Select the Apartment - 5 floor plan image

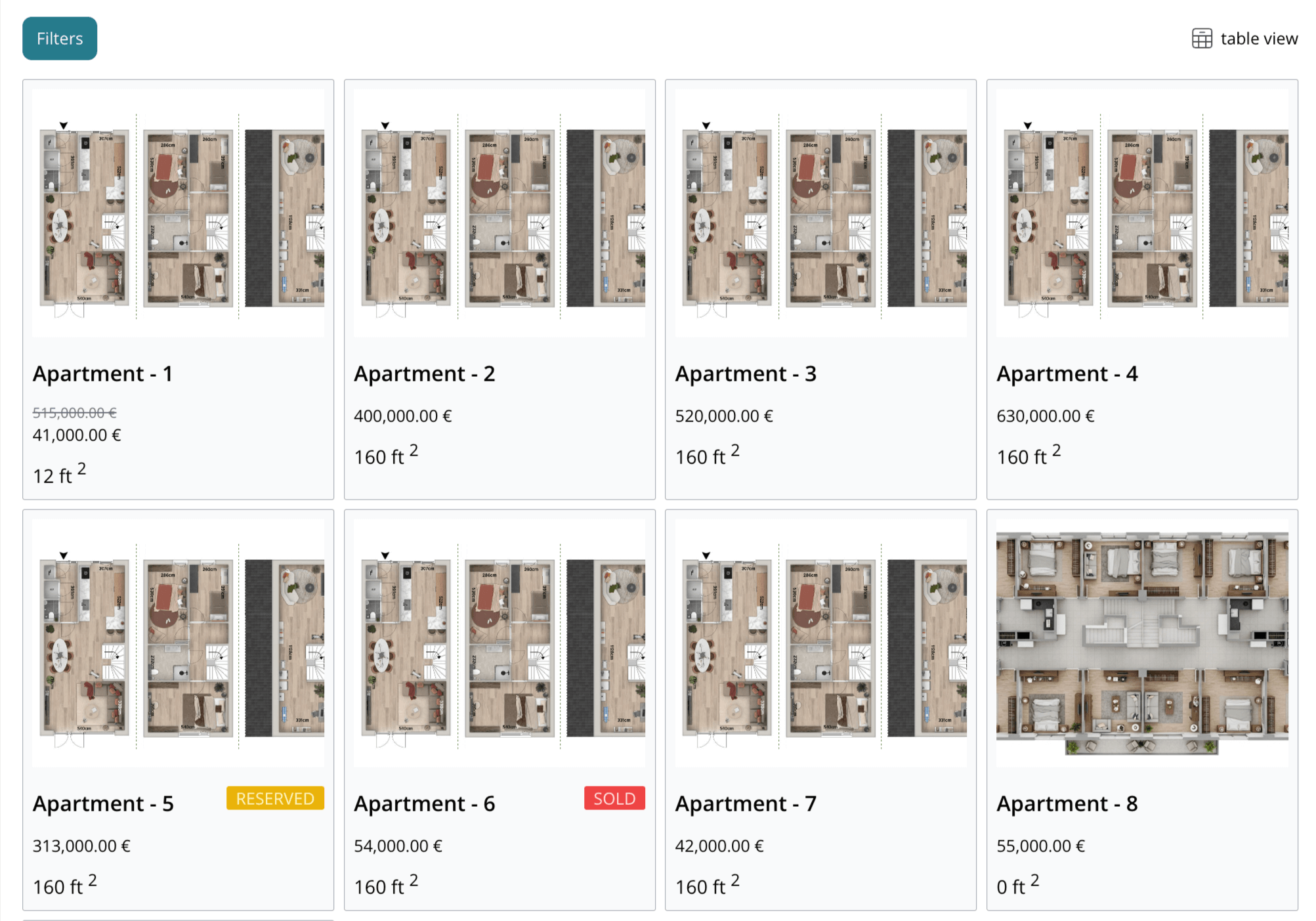(178, 643)
